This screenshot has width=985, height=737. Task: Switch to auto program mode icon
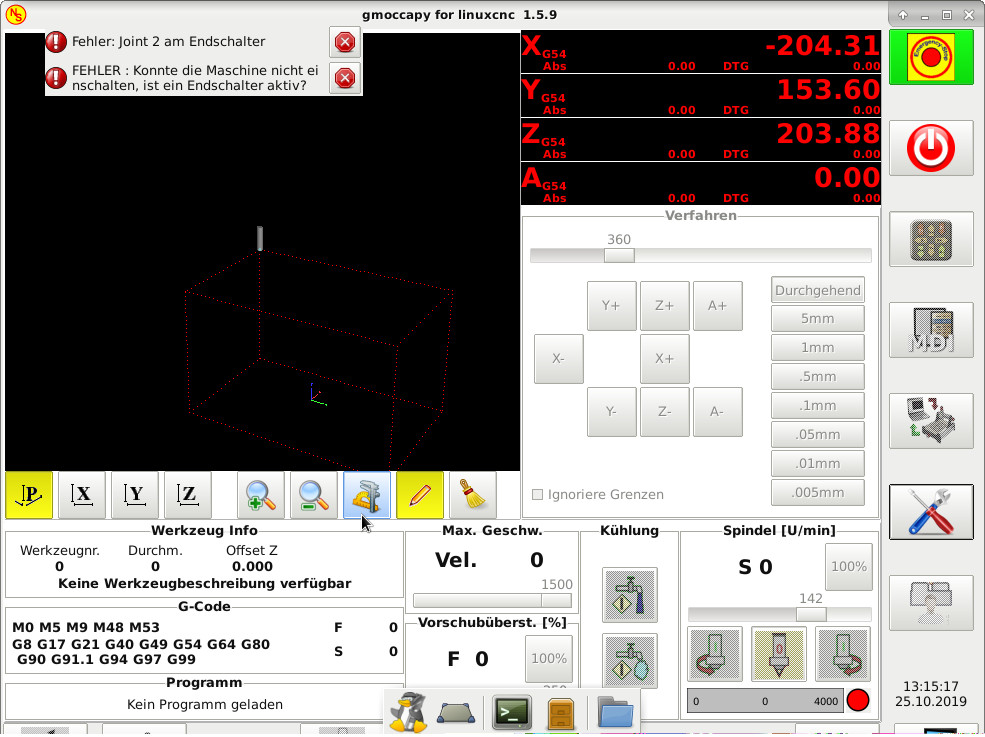coord(931,421)
